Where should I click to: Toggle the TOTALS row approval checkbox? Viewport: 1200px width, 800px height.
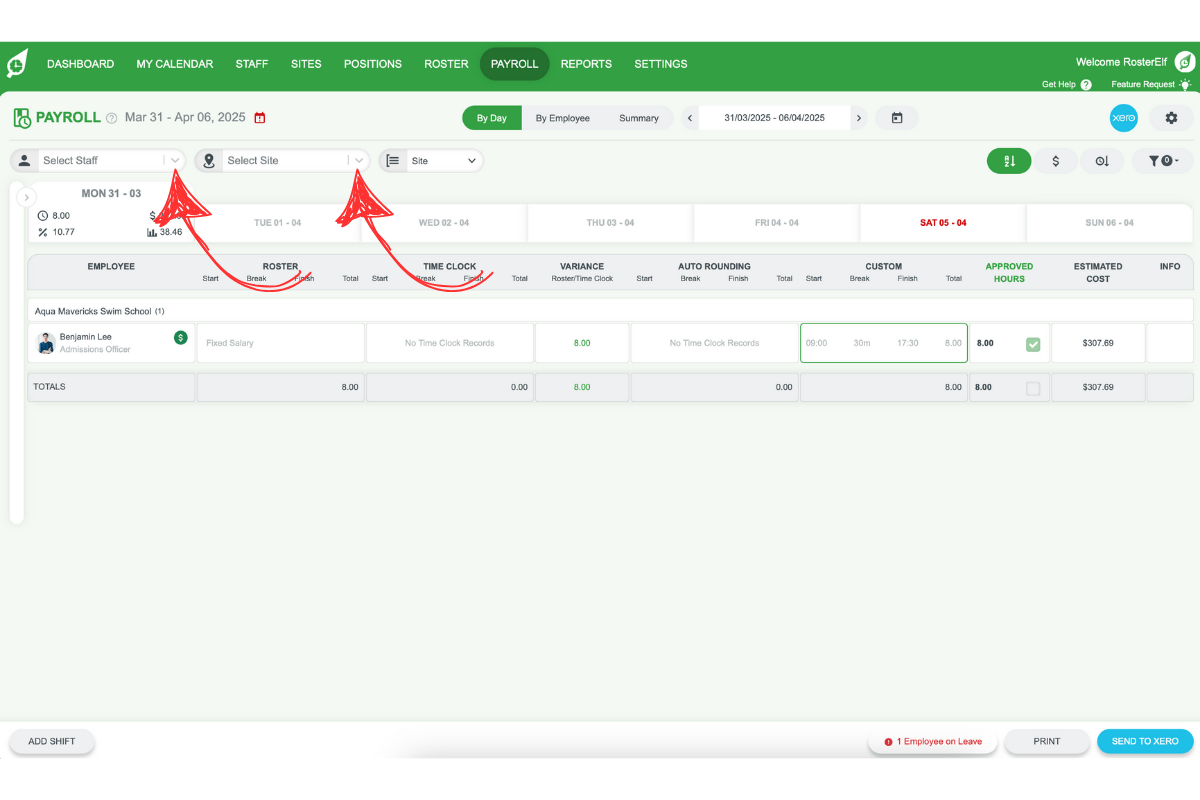click(1033, 387)
